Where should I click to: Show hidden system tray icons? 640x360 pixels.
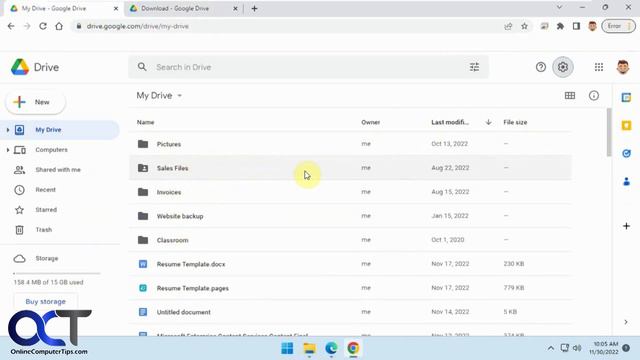[x=551, y=348]
